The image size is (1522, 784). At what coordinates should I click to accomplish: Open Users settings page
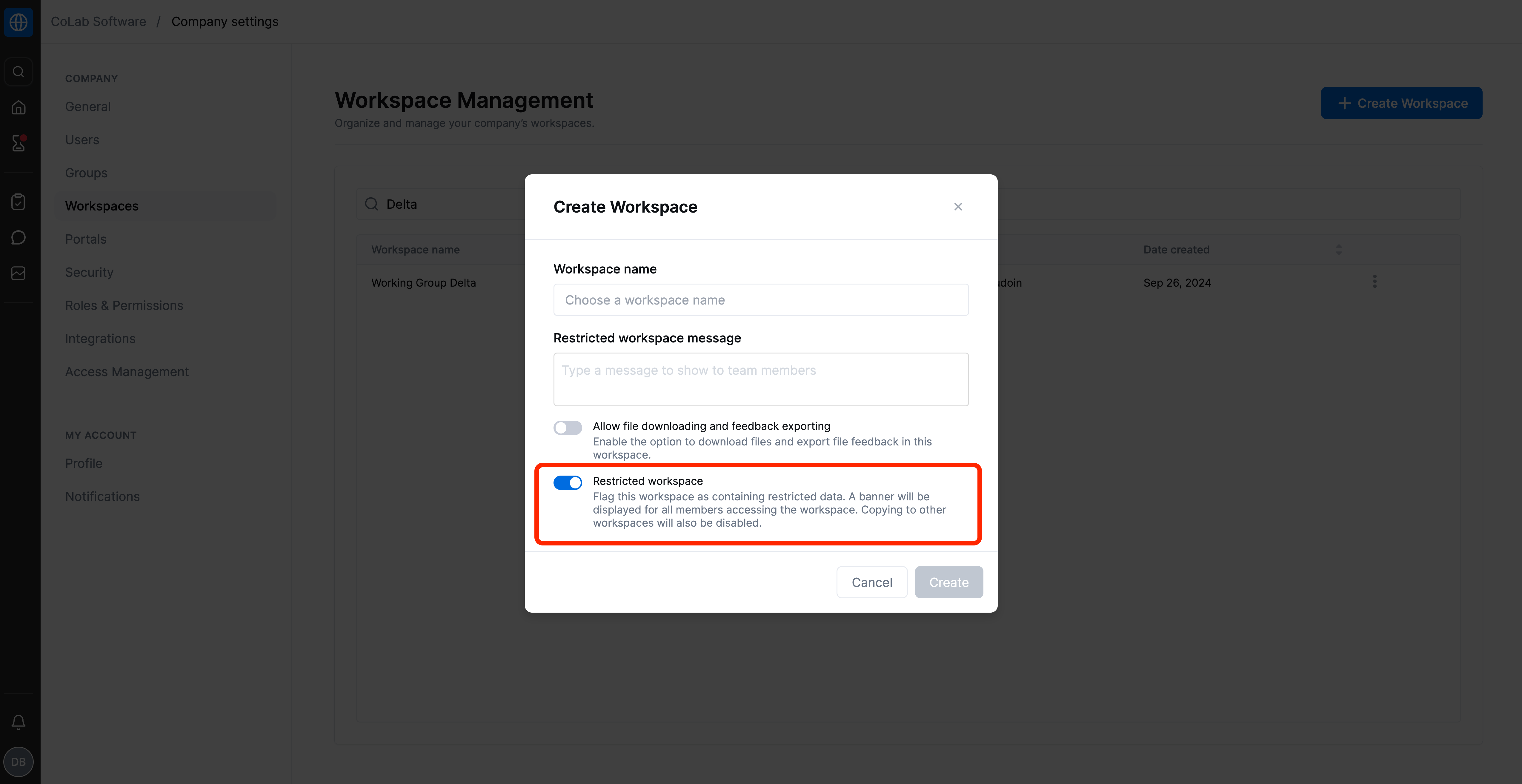(x=82, y=140)
